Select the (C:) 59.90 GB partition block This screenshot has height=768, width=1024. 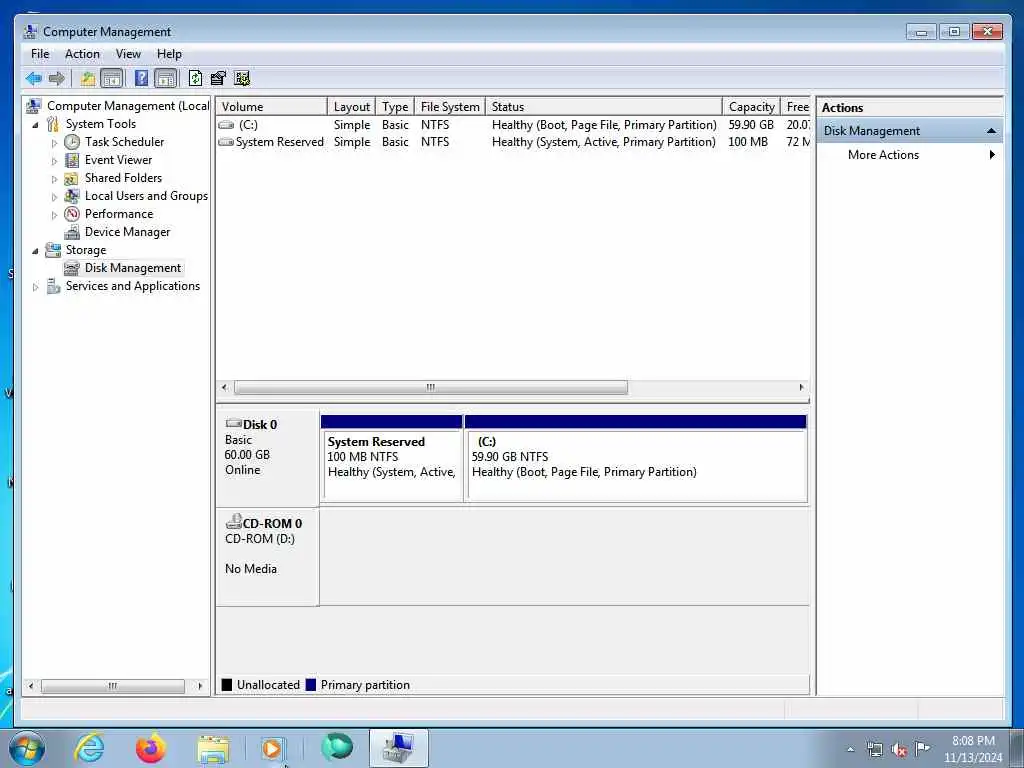pos(635,459)
